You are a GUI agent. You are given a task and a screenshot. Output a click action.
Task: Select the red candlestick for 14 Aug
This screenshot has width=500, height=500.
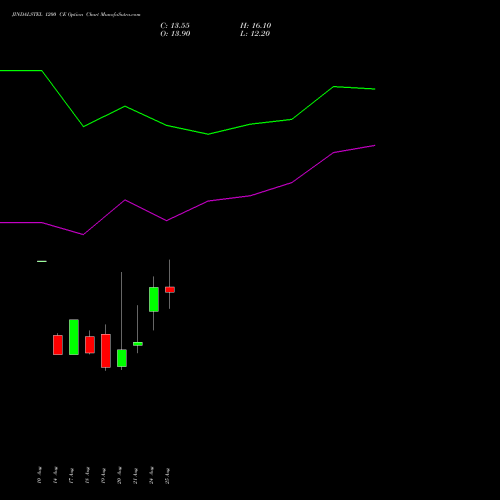tap(58, 345)
